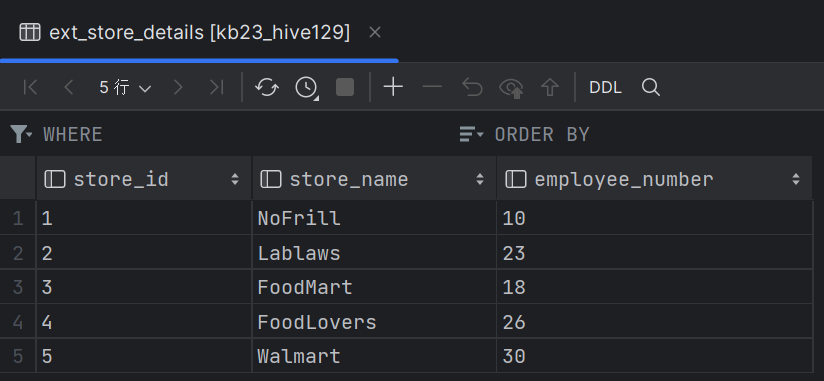Open search with magnifier icon

(651, 87)
